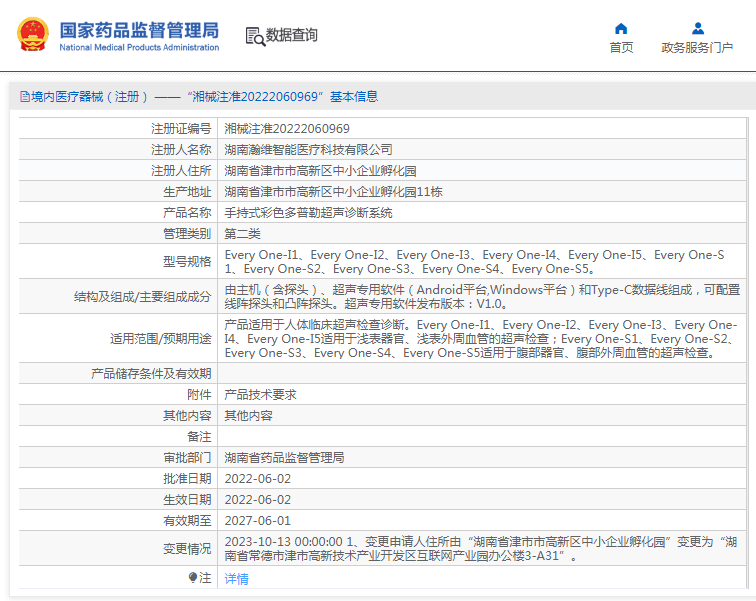Open the 详情 details link
756x601 pixels.
point(236,578)
